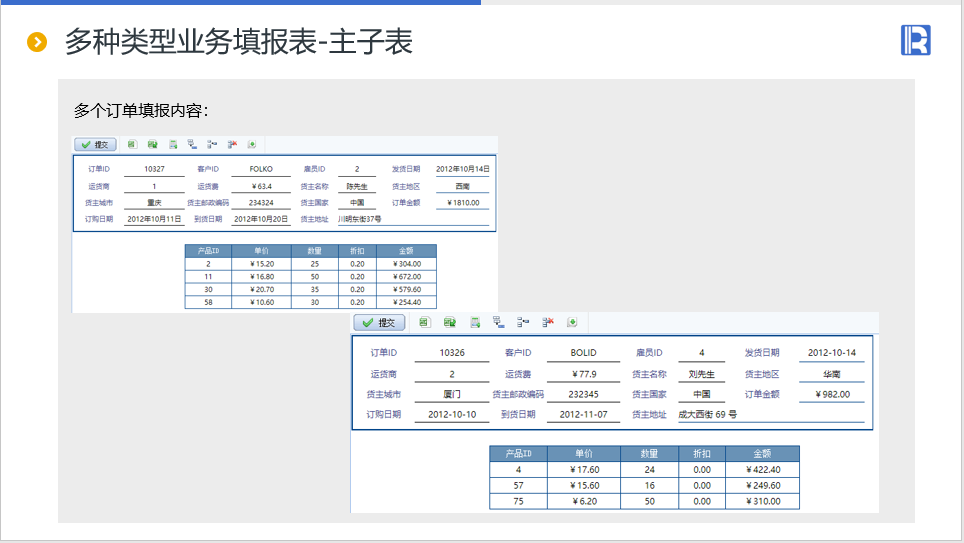
Task: Click the ¥579.60 amount cell
Action: (x=407, y=290)
